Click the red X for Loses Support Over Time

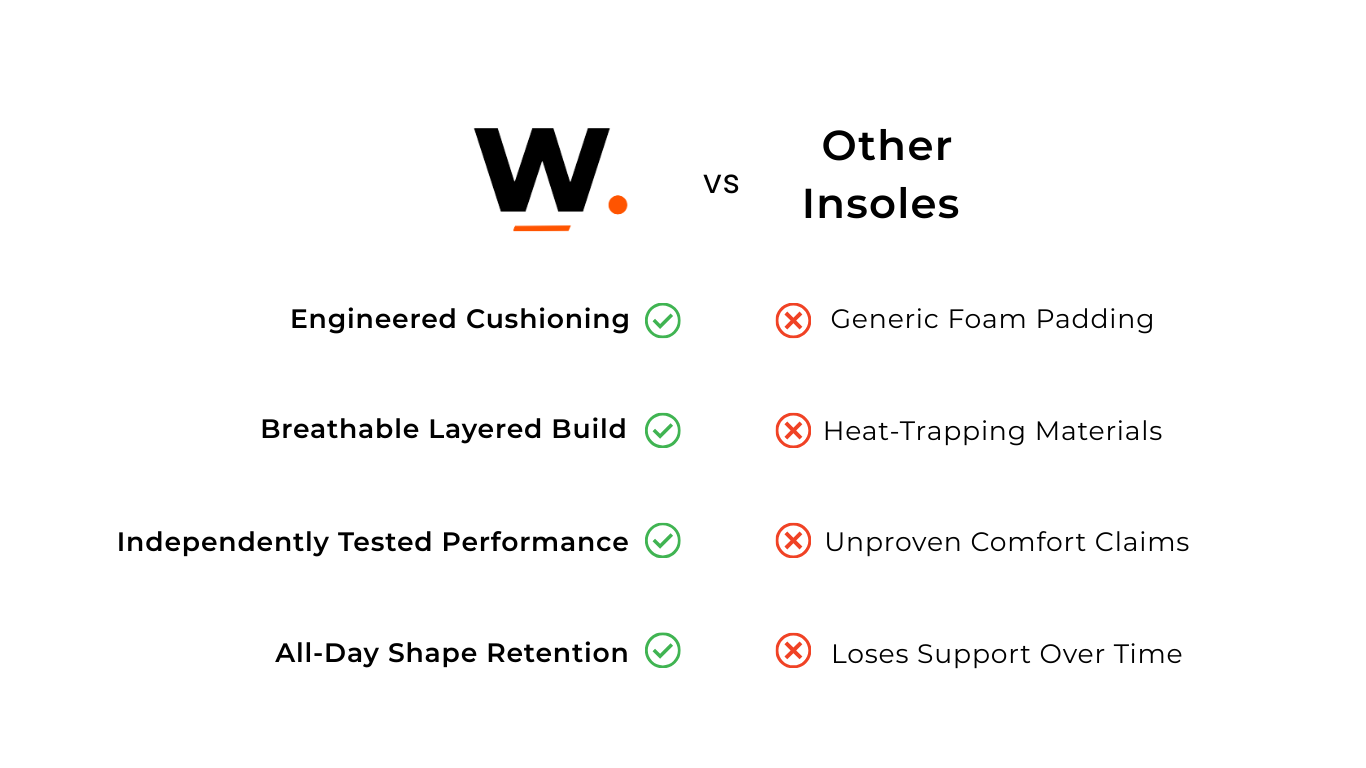793,651
